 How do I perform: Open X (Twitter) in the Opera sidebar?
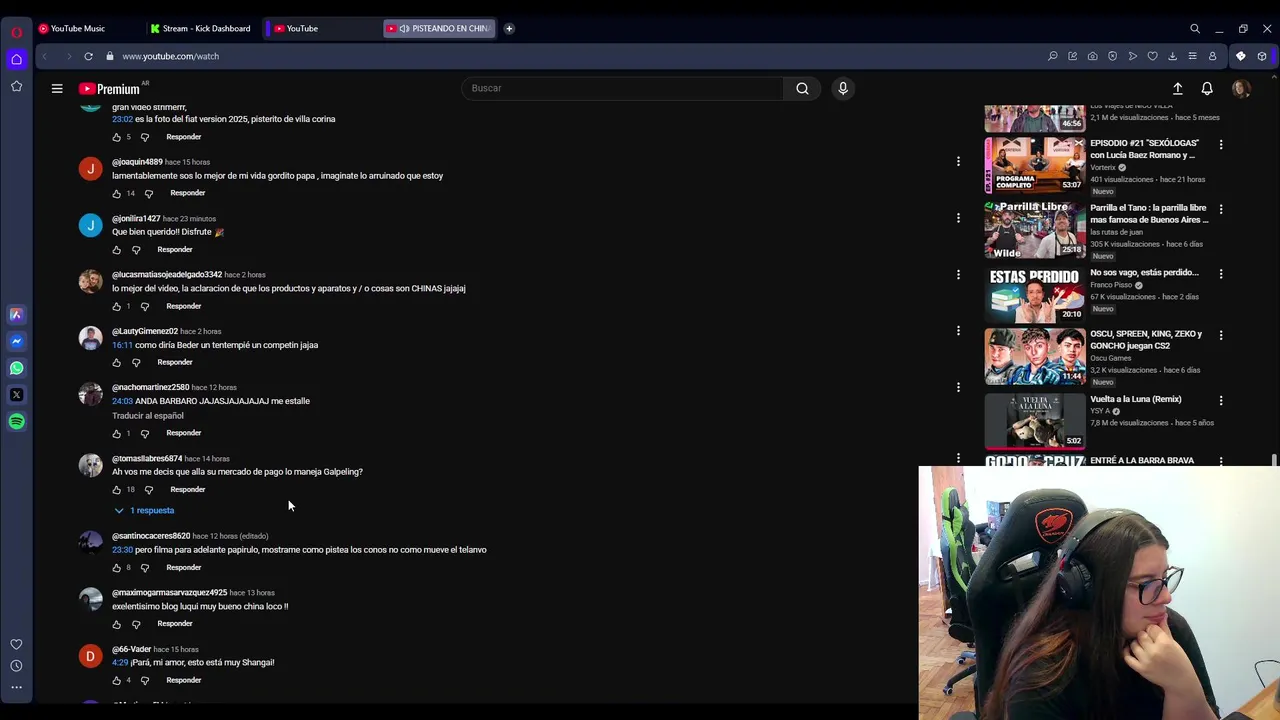tap(16, 395)
